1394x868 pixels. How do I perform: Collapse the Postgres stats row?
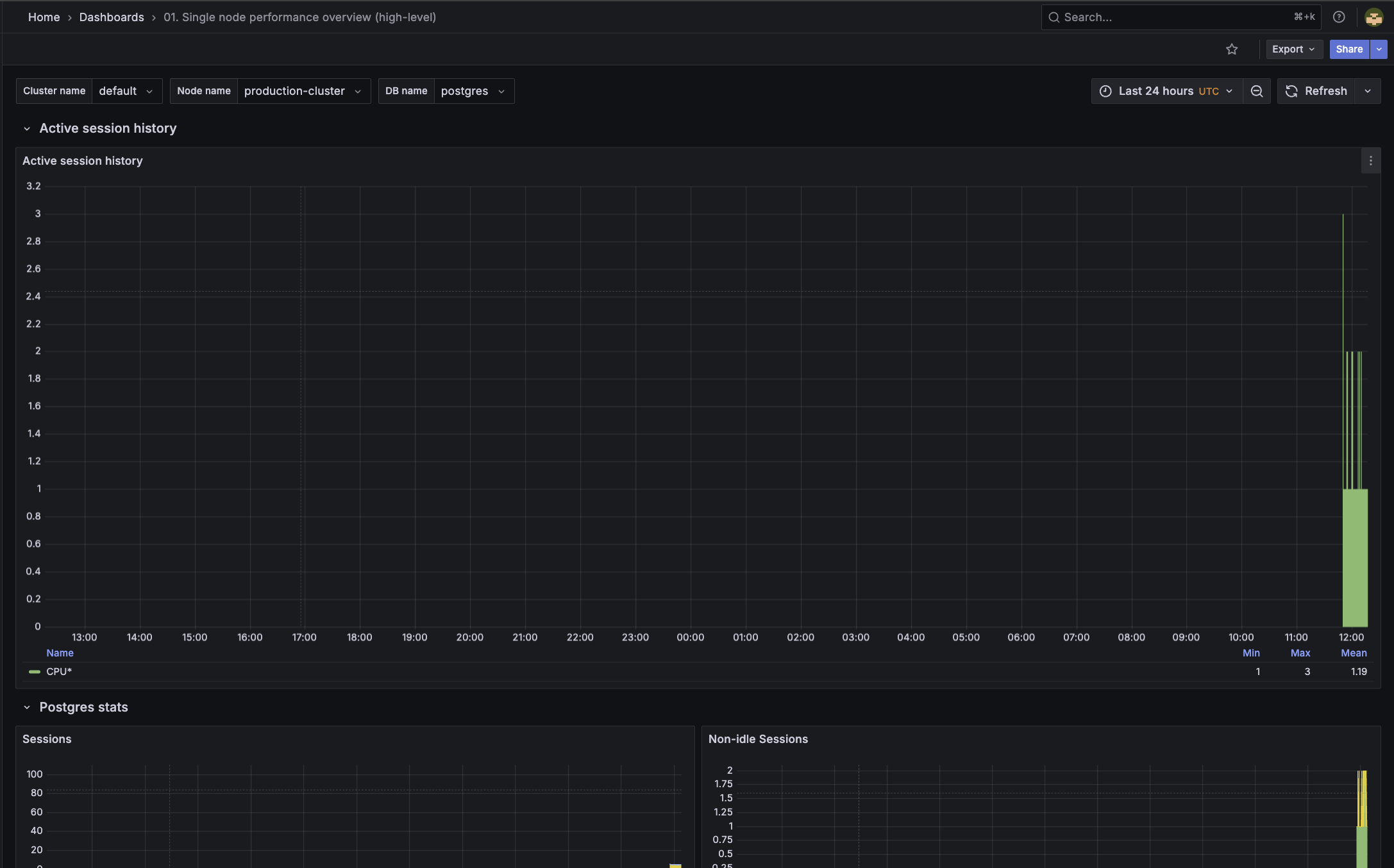pyautogui.click(x=27, y=707)
